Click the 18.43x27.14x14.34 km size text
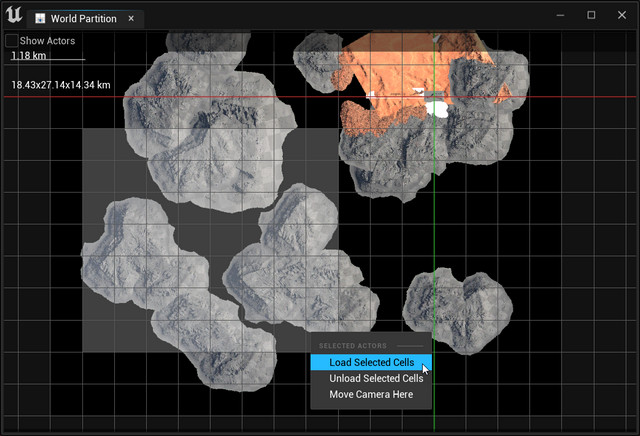Image resolution: width=640 pixels, height=436 pixels. [61, 85]
